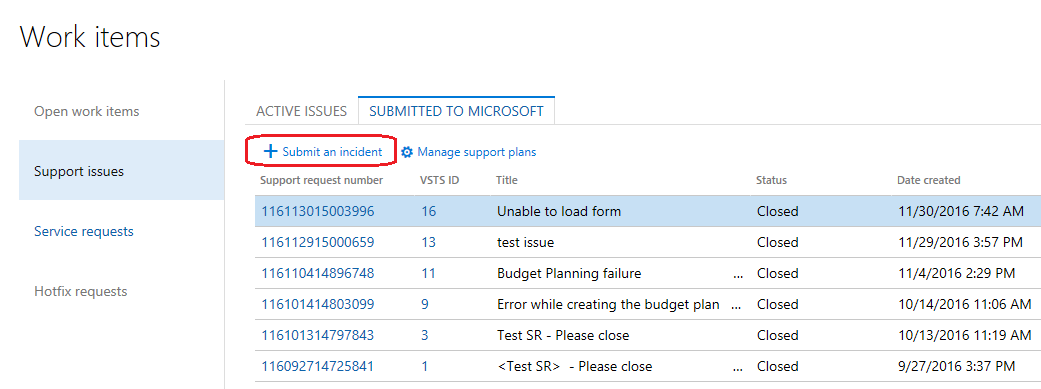Click the gear icon for Manage support plans

pos(407,152)
